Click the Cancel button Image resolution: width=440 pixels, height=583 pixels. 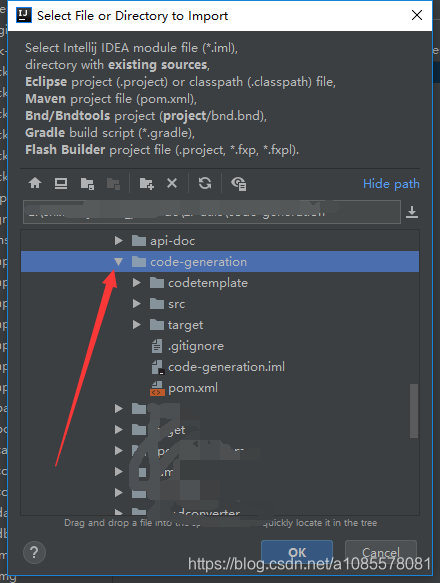click(381, 553)
